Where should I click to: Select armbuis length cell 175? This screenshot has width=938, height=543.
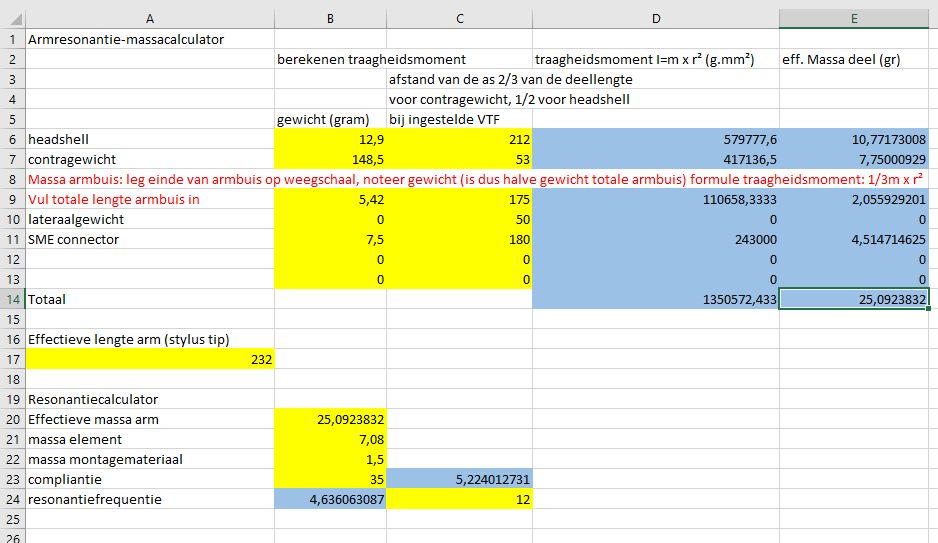[459, 200]
